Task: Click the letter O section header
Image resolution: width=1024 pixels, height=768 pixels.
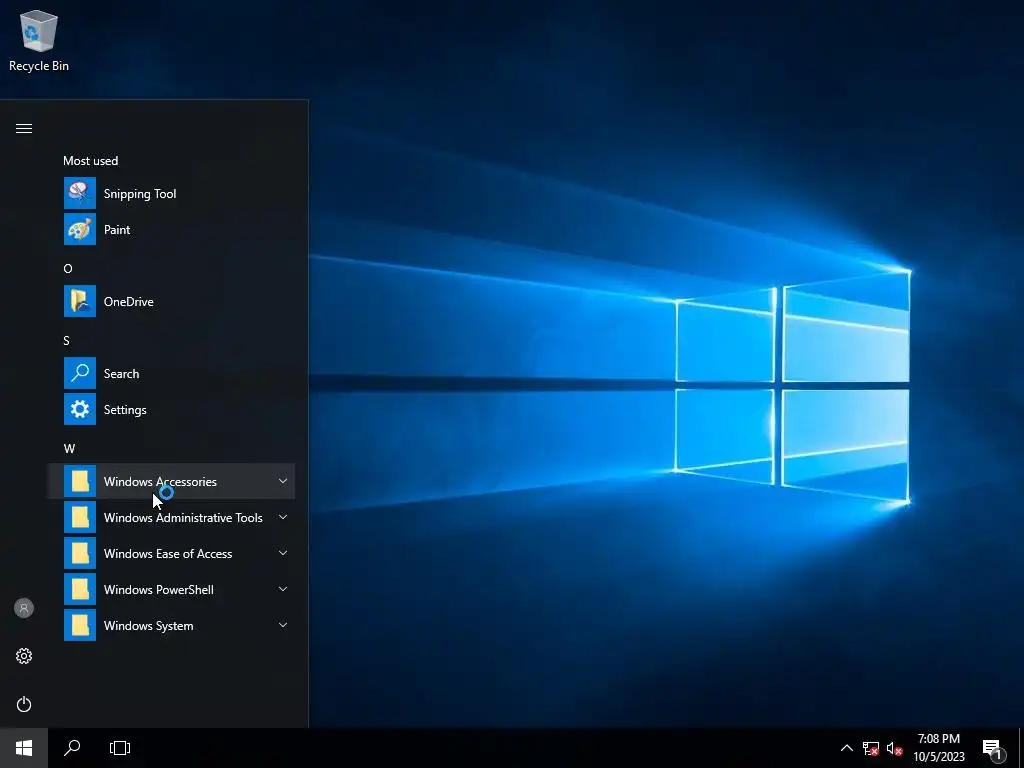Action: tap(68, 268)
